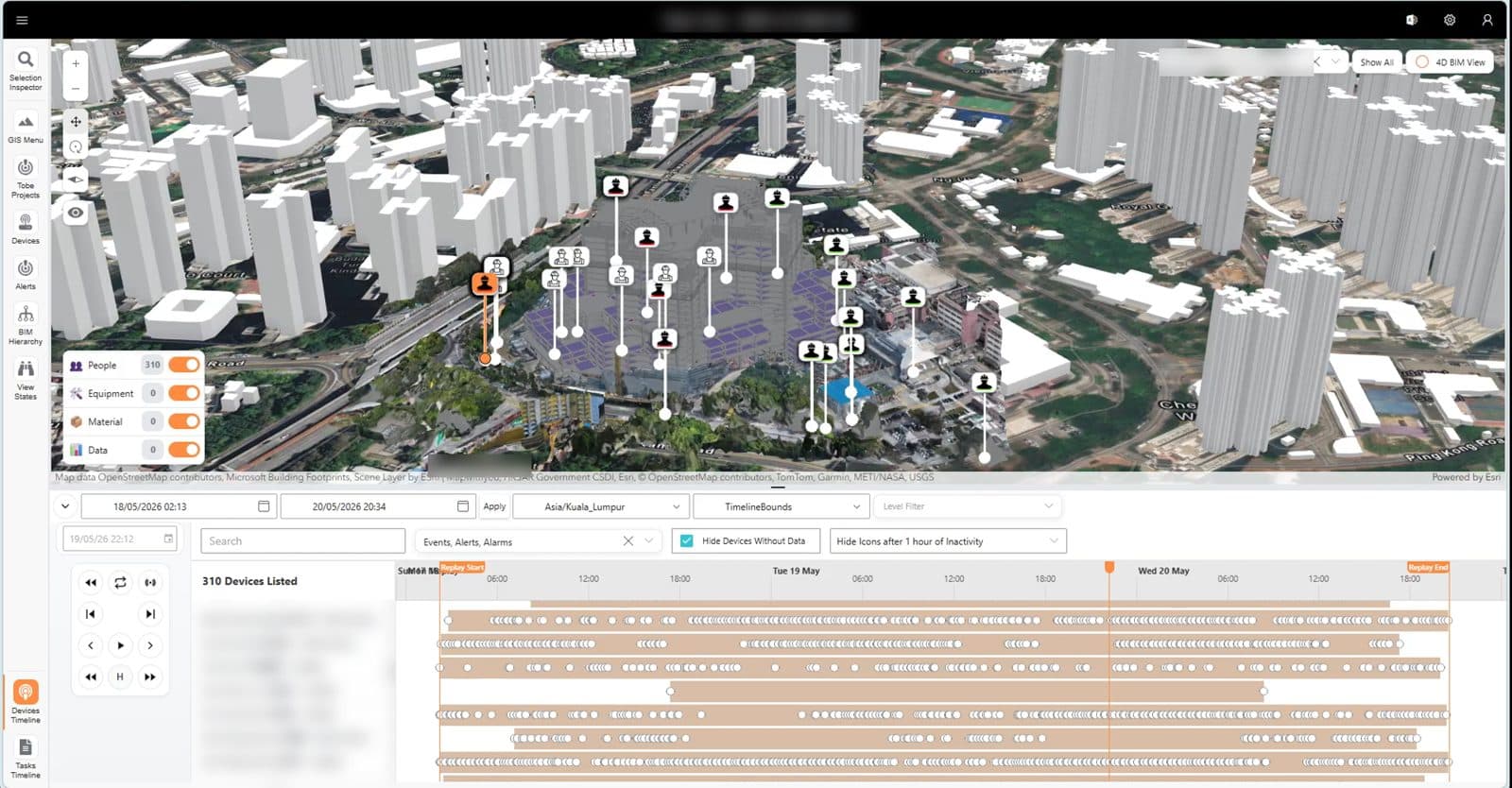Screen dimensions: 1512x788
Task: Switch to the Tasks Timeline tab
Action: tap(26, 759)
